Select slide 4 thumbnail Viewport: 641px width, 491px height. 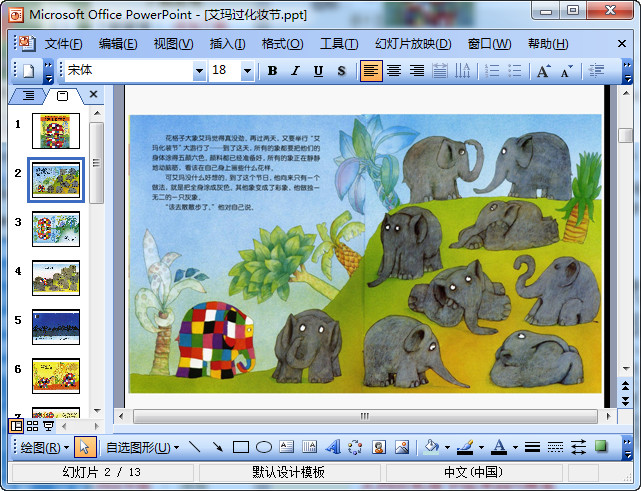tap(56, 278)
